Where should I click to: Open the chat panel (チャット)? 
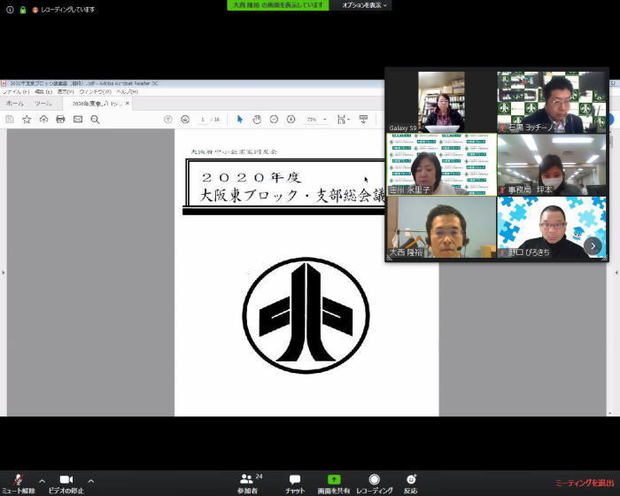tap(295, 484)
